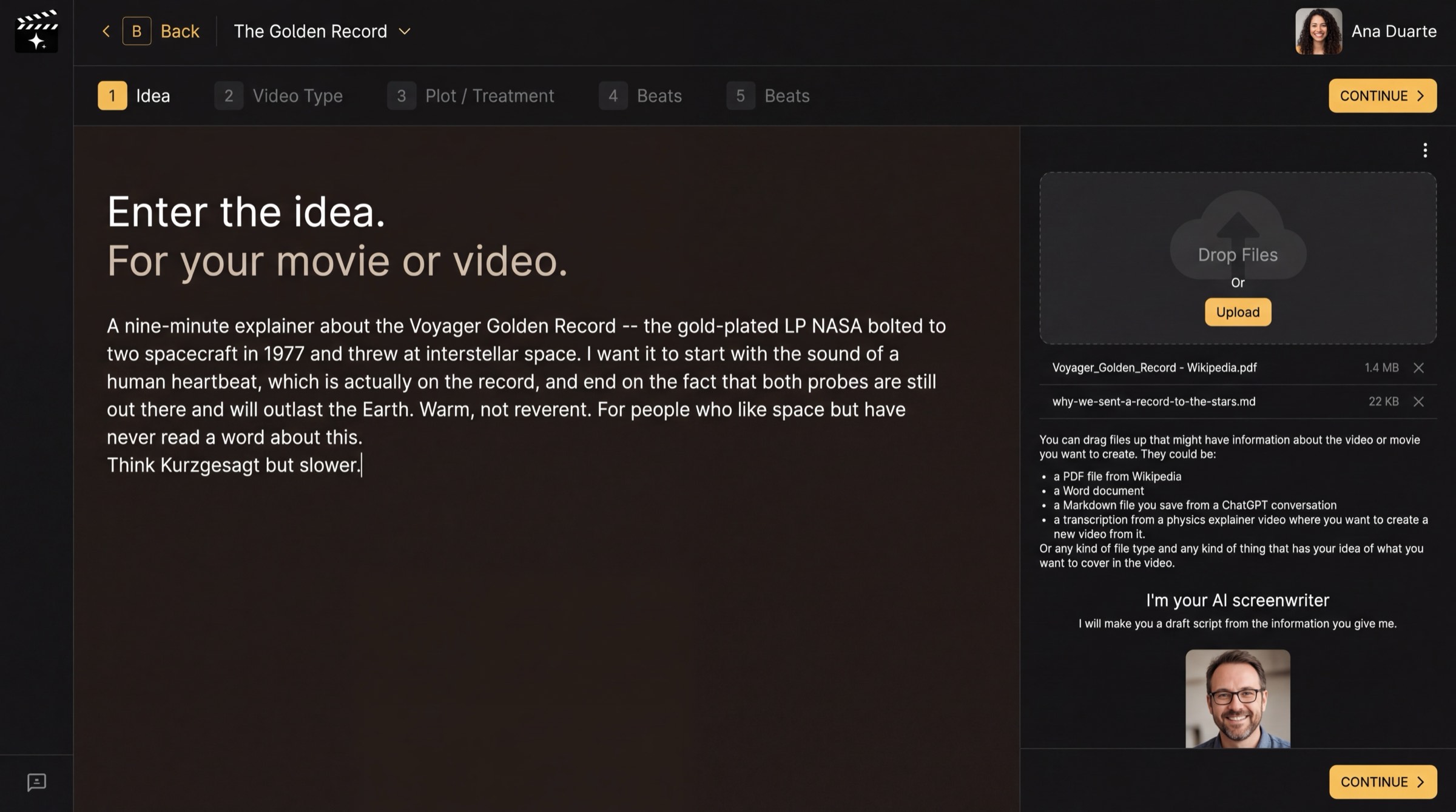Open the three-dot options menu
The width and height of the screenshot is (1456, 812).
(x=1425, y=150)
